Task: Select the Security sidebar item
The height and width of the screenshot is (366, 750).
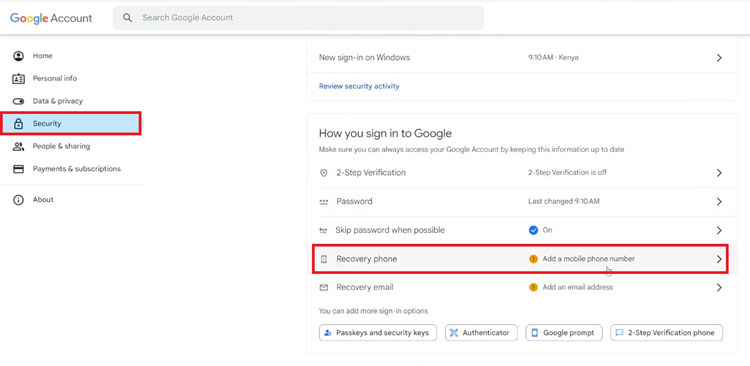Action: [x=71, y=123]
